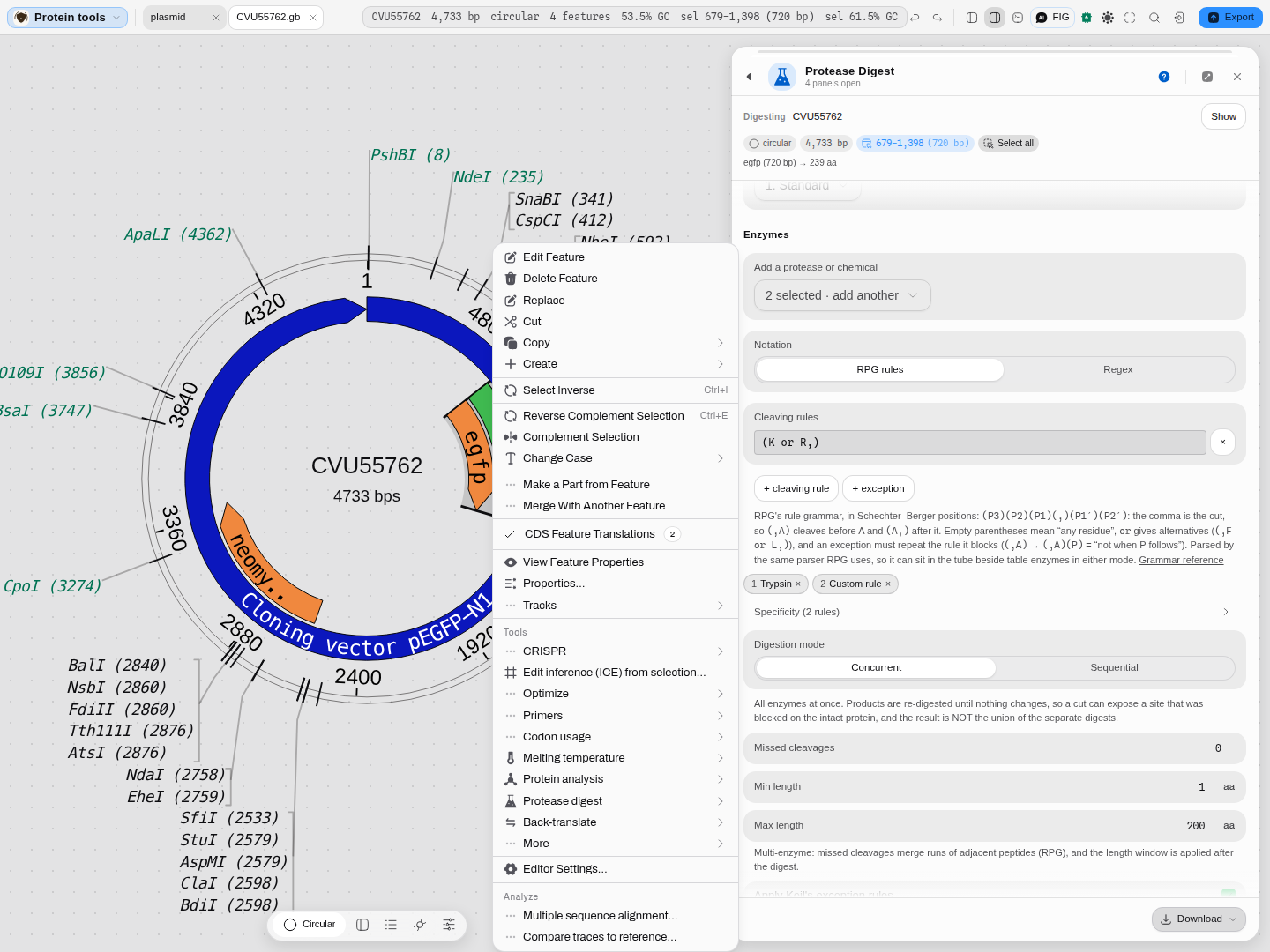Open the display settings sliders icon
Screen dimensions: 1270x952
click(x=449, y=925)
